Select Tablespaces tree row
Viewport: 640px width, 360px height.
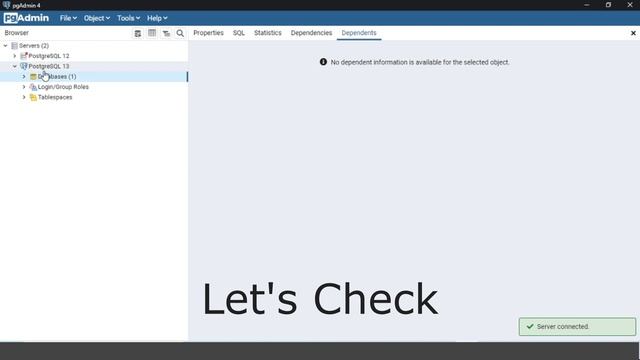click(94, 97)
